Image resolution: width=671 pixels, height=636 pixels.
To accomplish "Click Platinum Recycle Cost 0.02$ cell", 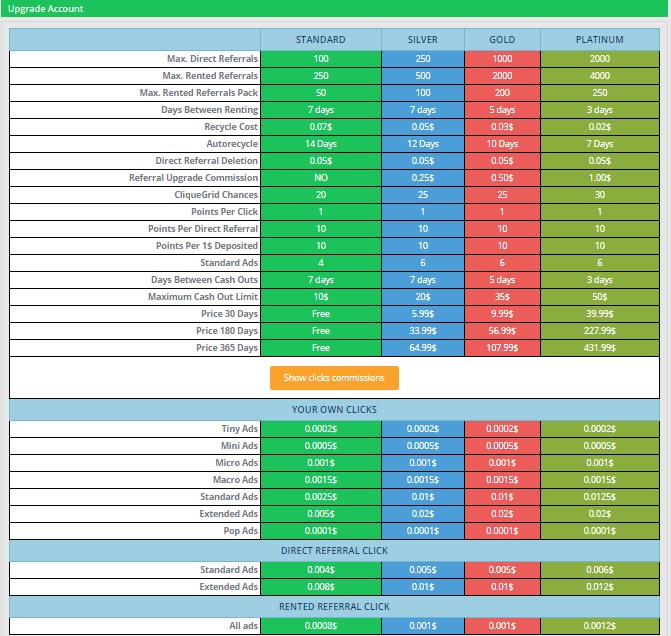I will point(600,127).
